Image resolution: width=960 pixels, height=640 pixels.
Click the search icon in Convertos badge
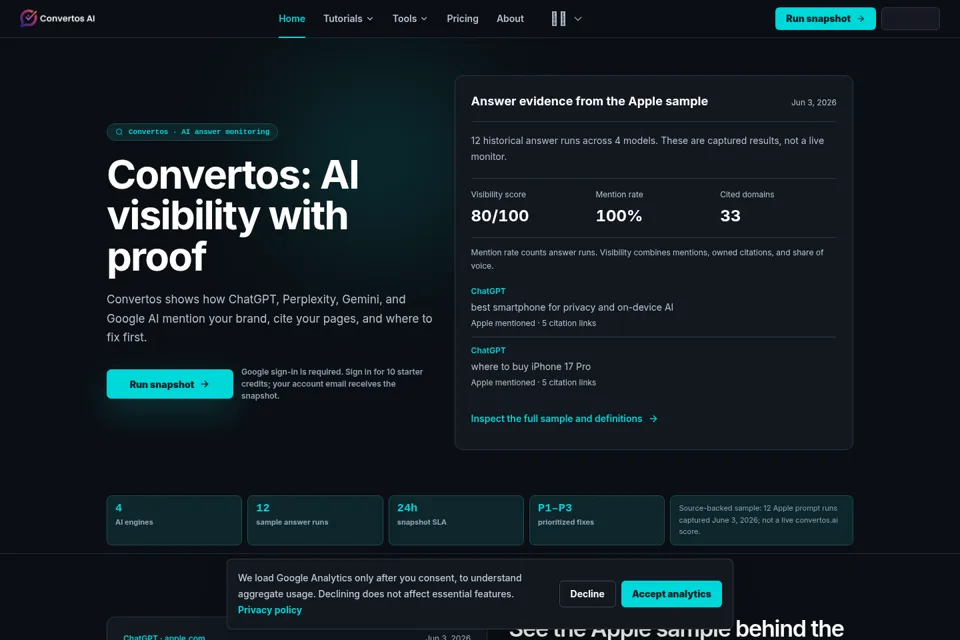[x=119, y=132]
